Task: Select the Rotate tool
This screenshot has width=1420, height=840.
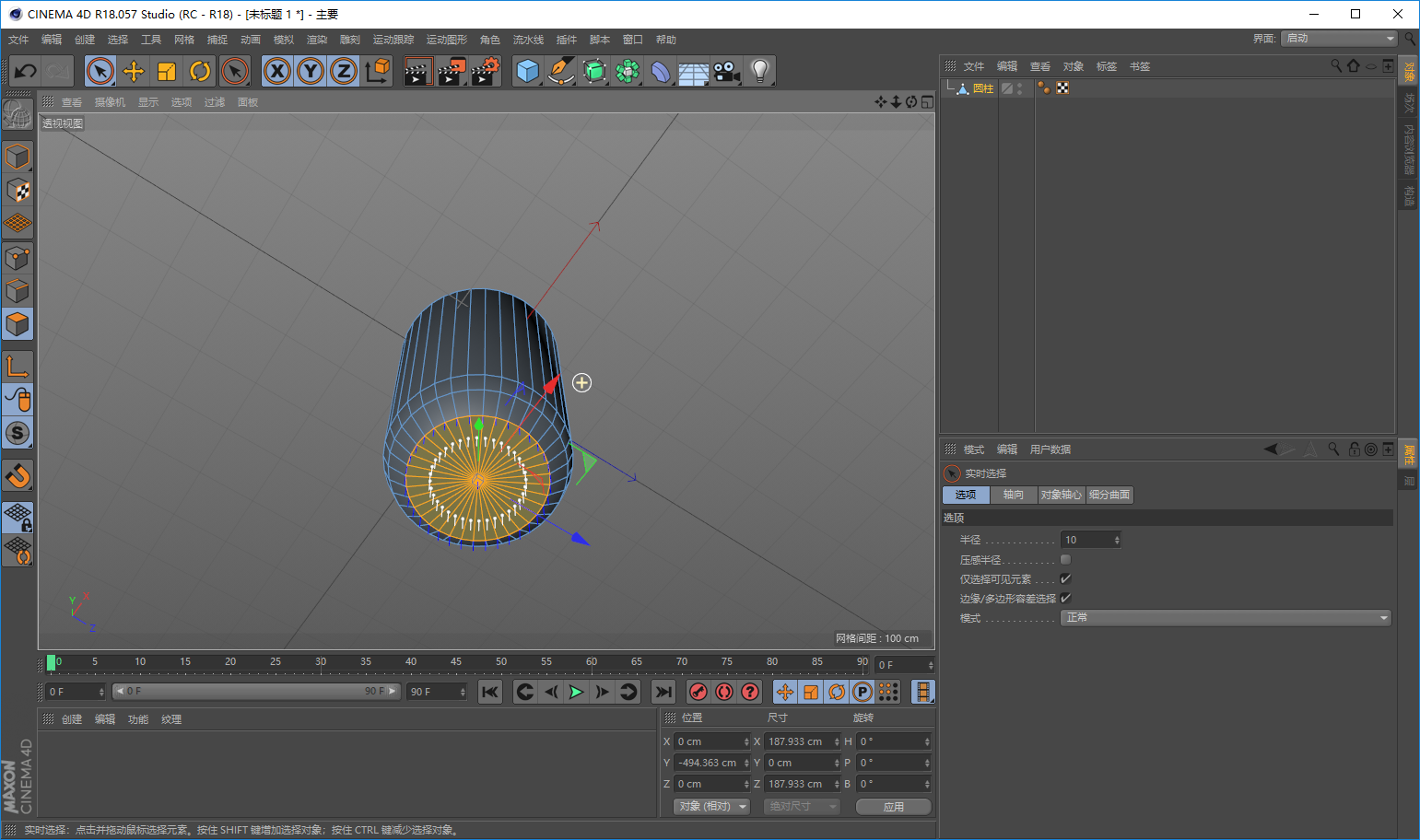Action: pos(200,71)
